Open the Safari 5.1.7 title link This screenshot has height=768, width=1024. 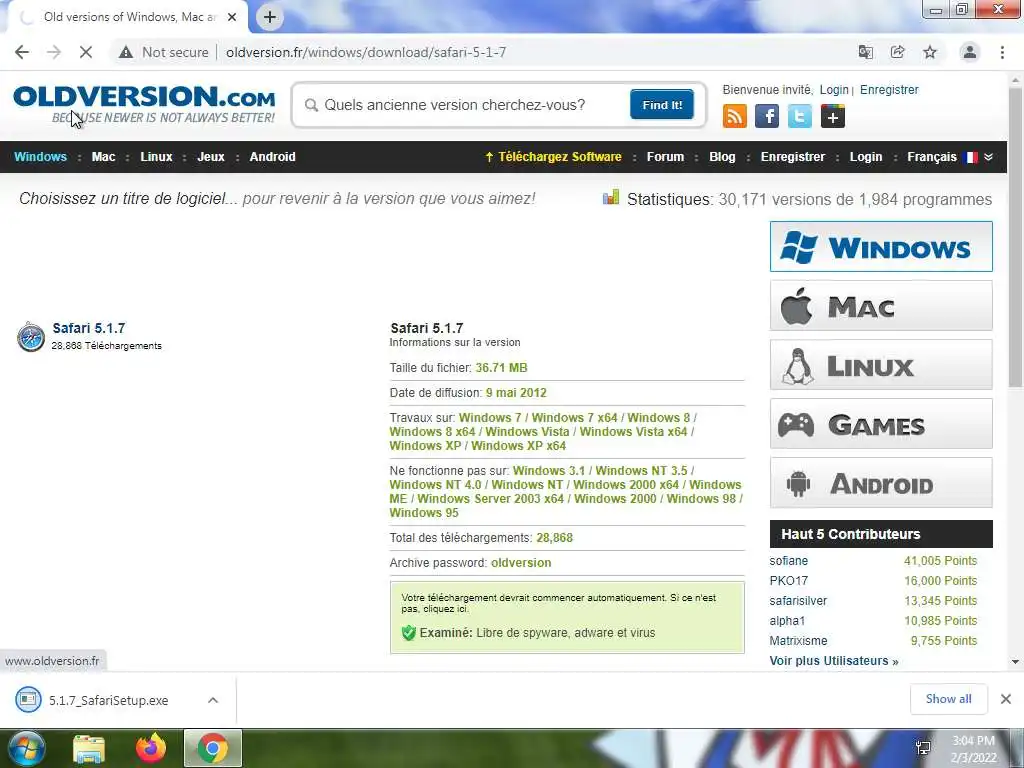click(x=89, y=328)
